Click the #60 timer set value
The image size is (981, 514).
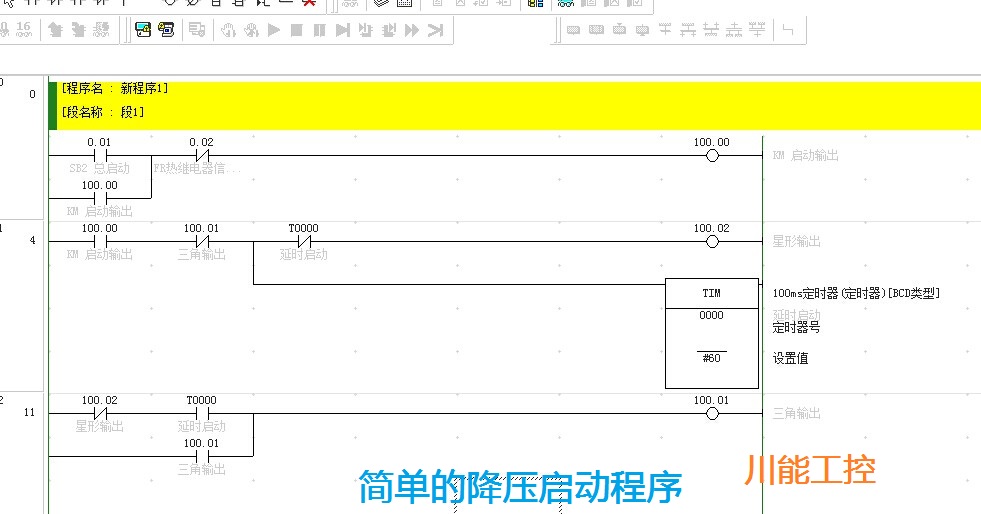pyautogui.click(x=711, y=358)
